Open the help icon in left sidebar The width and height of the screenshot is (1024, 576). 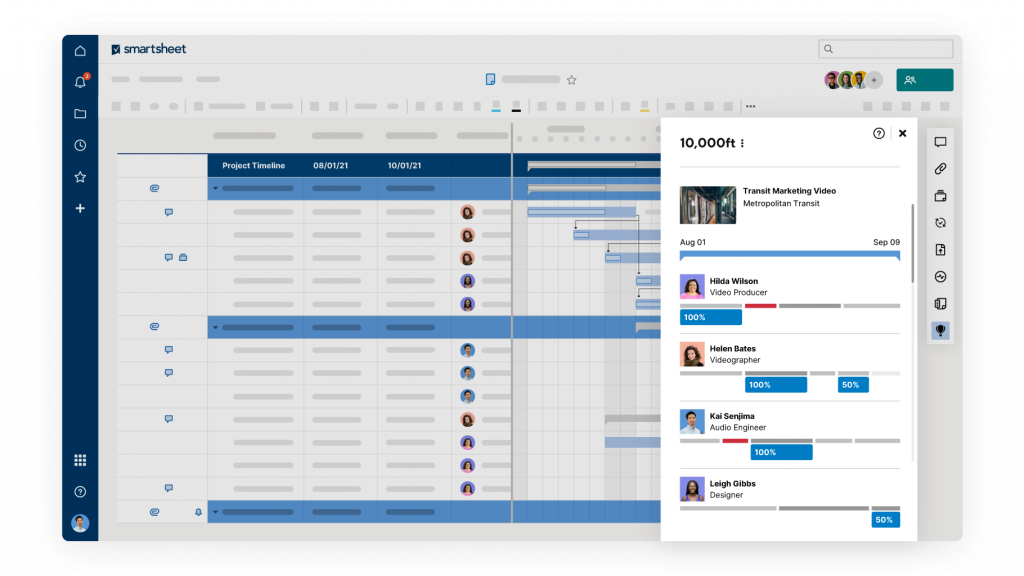80,492
